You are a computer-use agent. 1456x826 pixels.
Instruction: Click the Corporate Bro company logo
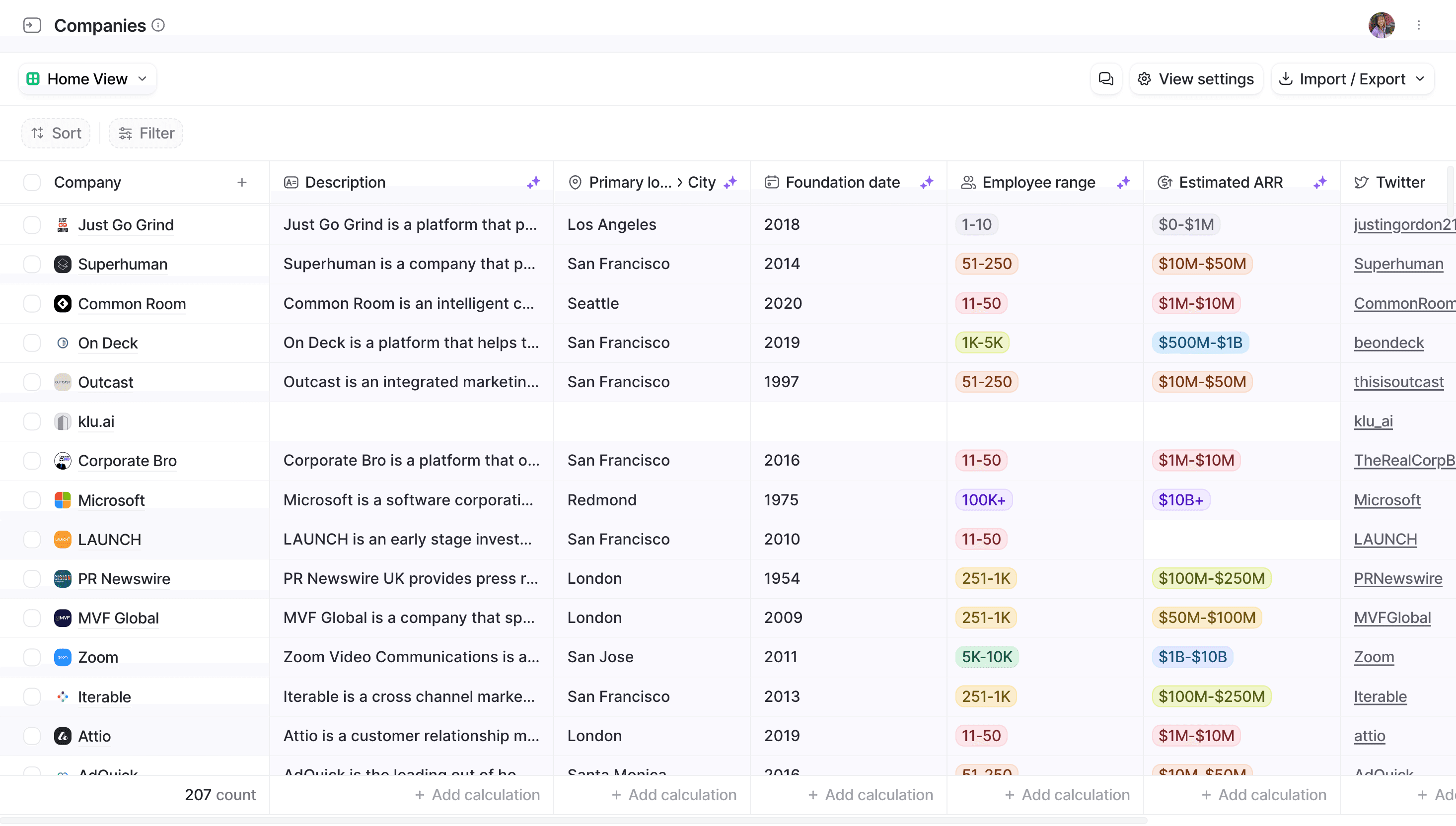[63, 461]
